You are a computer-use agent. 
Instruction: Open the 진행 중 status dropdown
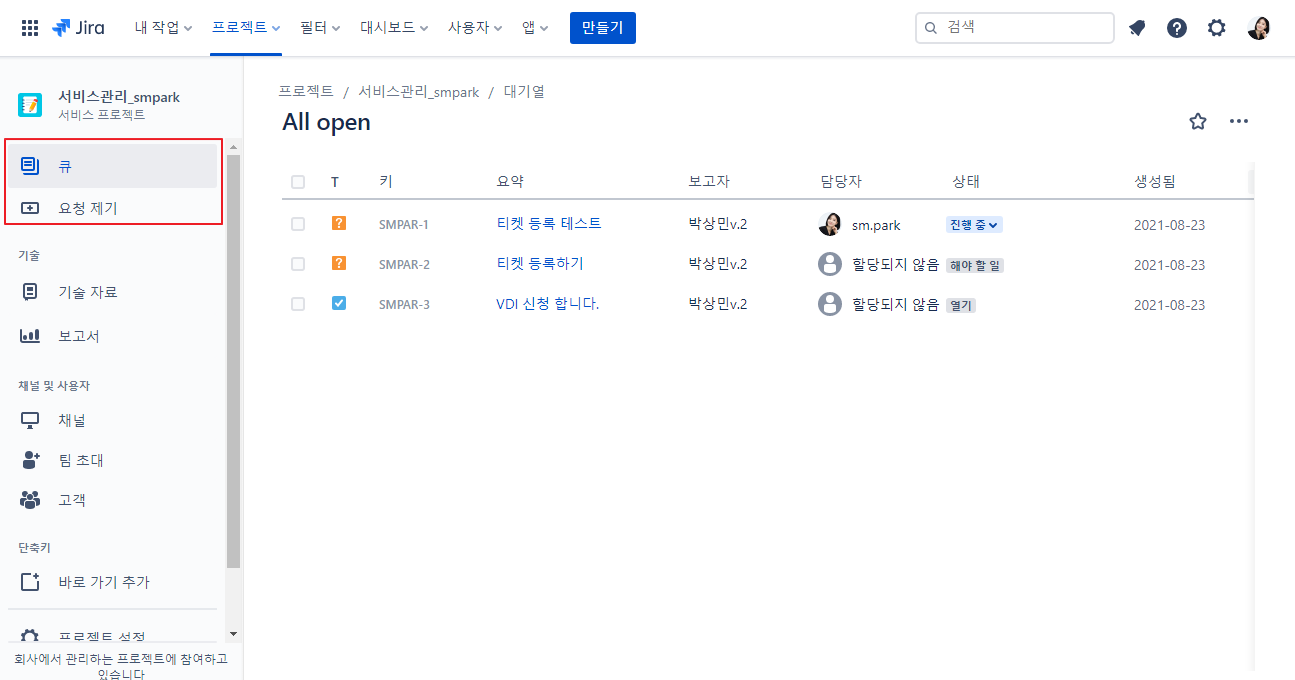(x=974, y=225)
